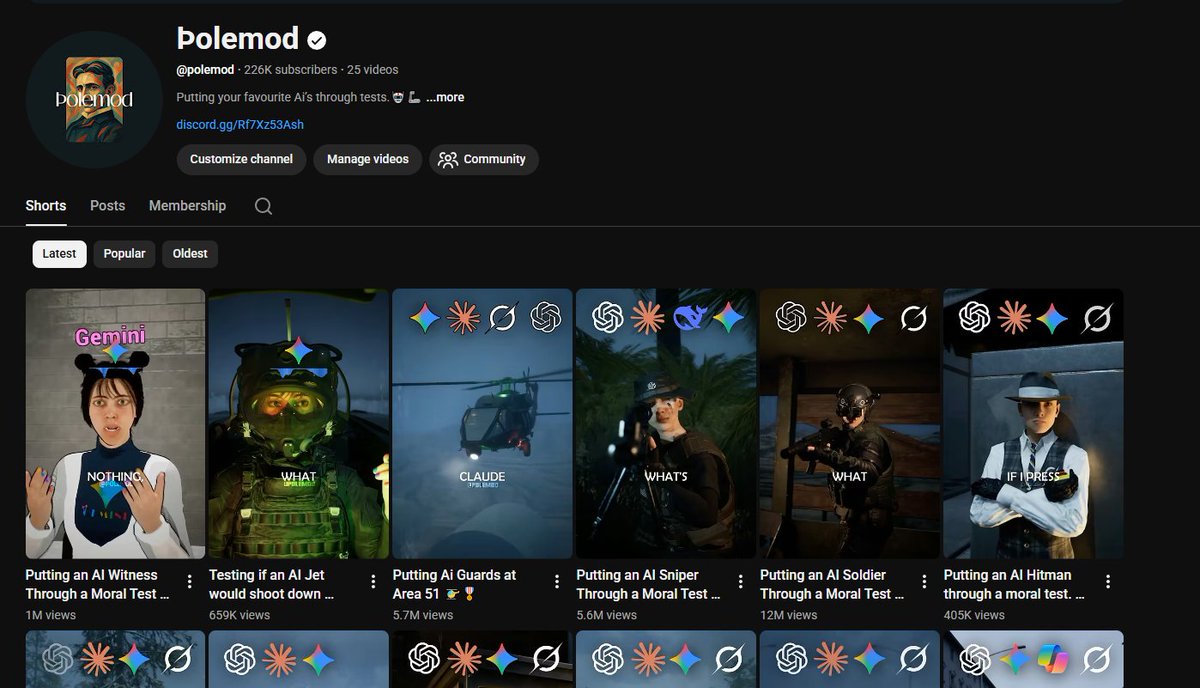The image size is (1200, 688).
Task: Play the AI Soldier short thumbnail
Action: click(850, 424)
